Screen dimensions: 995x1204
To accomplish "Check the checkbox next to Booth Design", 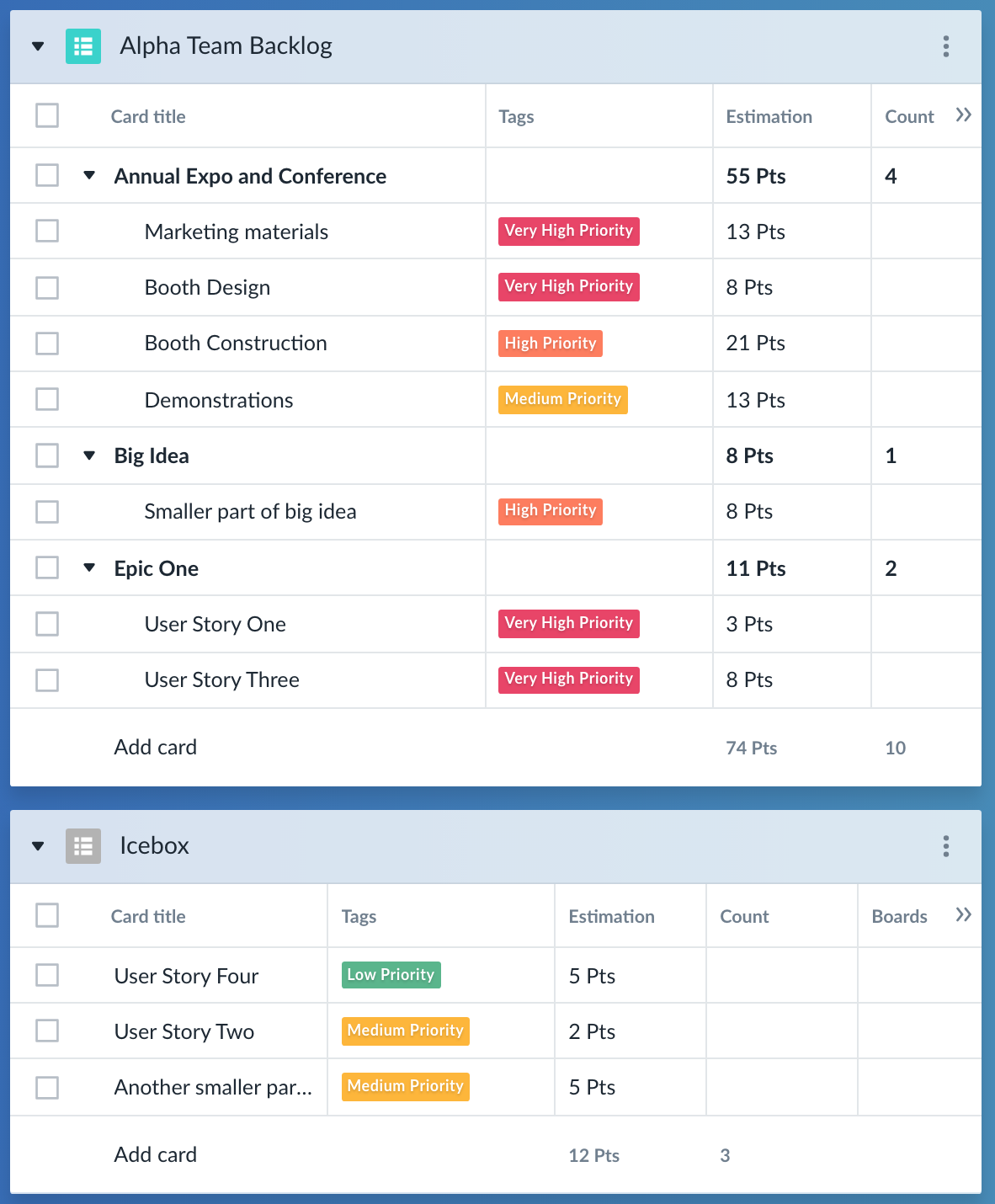I will coord(46,286).
